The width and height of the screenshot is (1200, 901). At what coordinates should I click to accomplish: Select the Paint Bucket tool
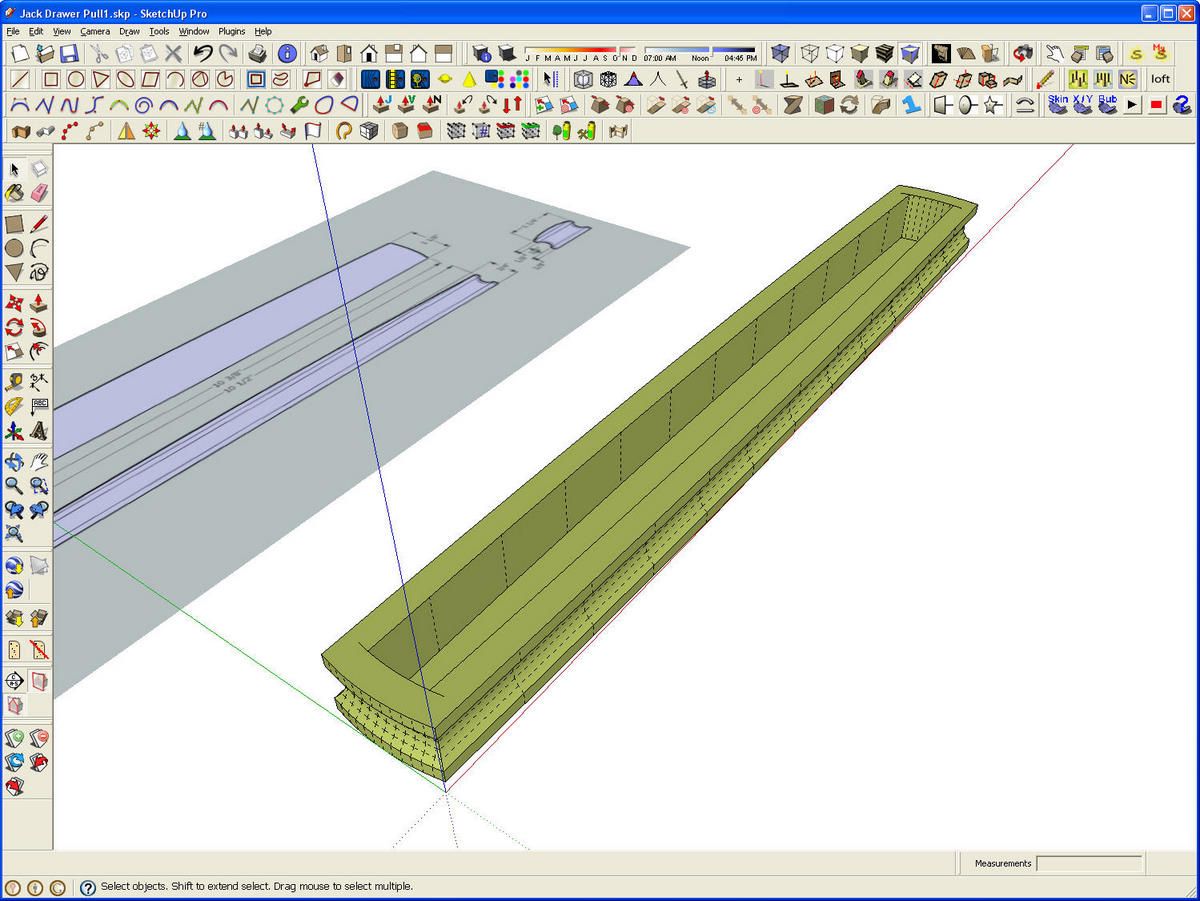click(x=15, y=192)
